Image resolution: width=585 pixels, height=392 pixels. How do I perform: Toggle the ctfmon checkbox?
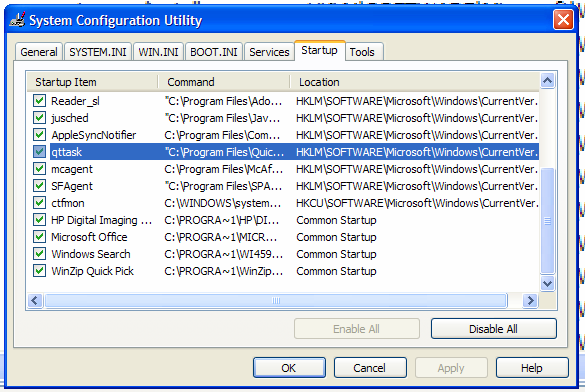tap(39, 203)
